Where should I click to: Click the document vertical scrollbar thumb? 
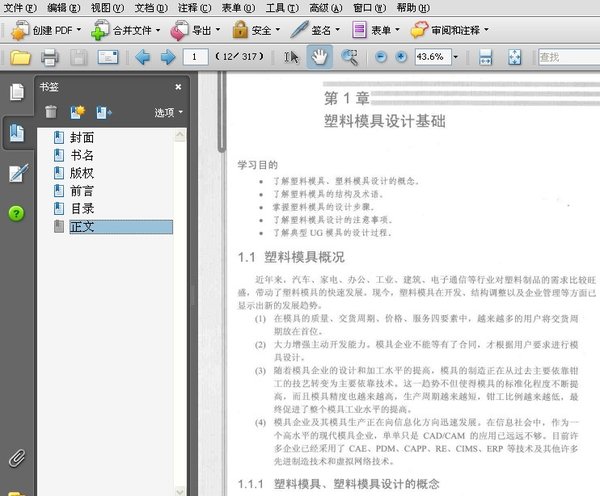click(222, 113)
